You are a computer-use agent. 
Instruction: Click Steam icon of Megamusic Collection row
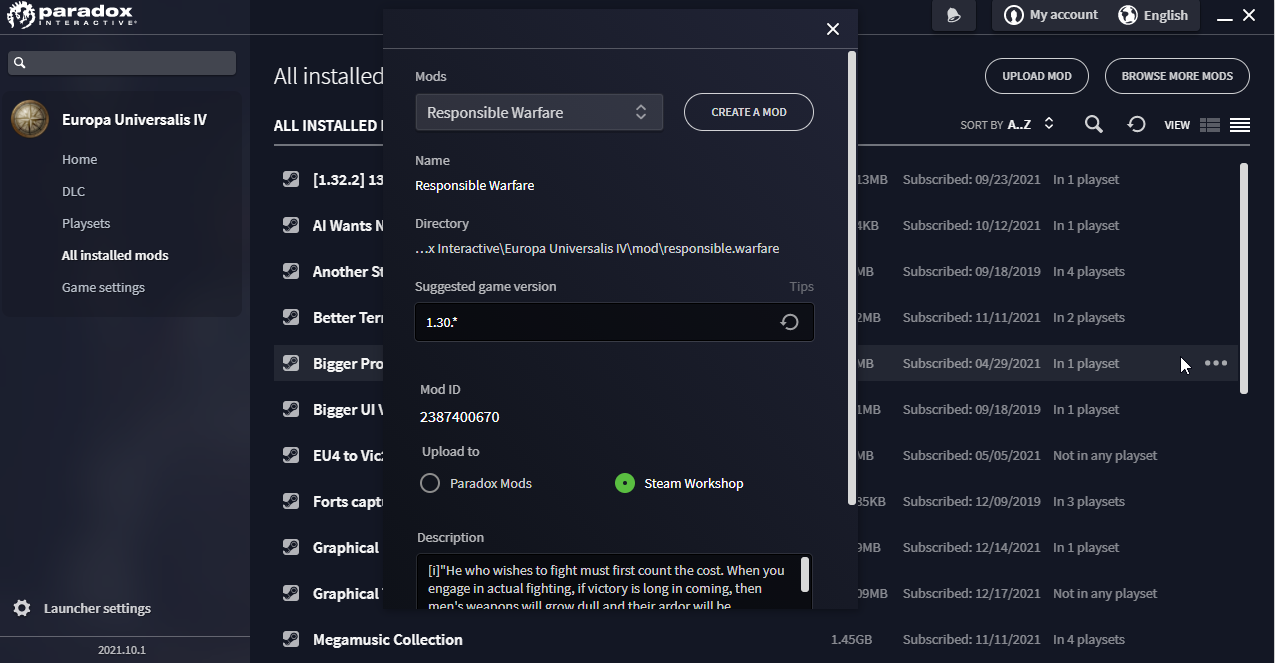click(x=290, y=640)
